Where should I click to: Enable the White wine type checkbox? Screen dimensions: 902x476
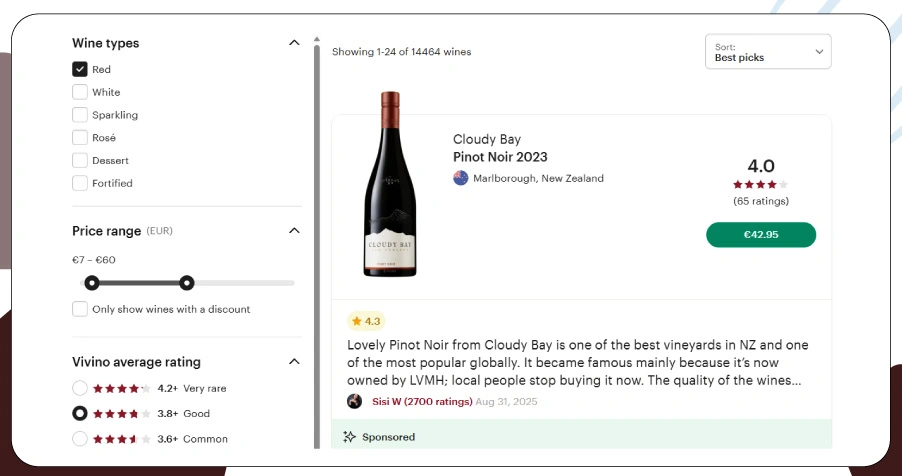tap(80, 92)
